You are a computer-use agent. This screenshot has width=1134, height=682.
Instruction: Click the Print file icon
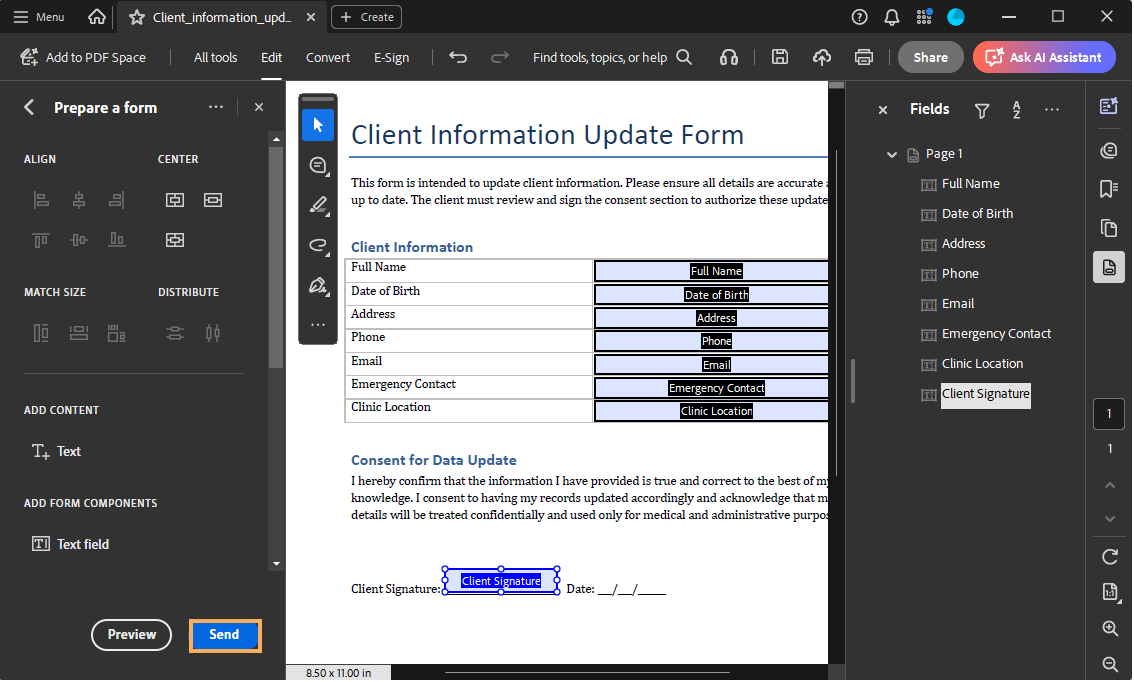[864, 57]
